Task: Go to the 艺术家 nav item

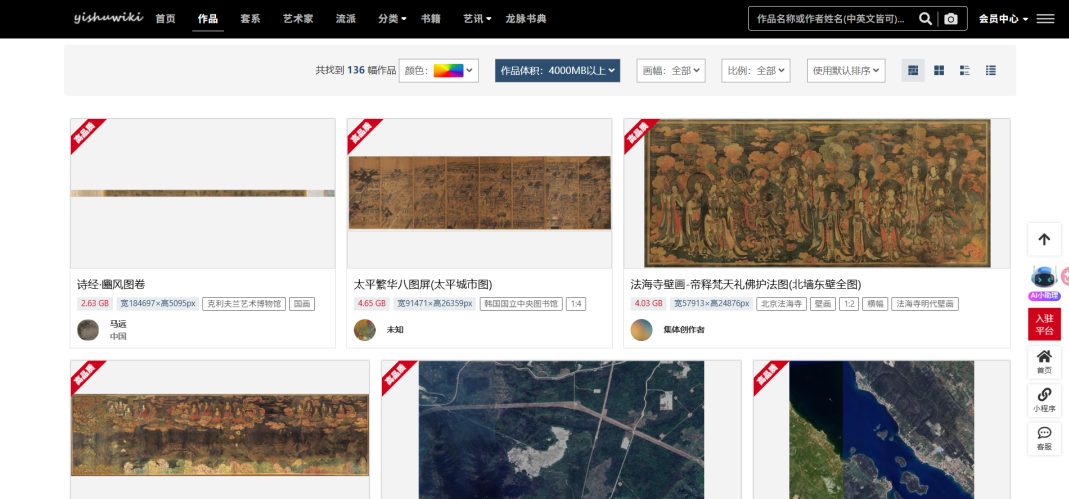Action: coord(298,19)
